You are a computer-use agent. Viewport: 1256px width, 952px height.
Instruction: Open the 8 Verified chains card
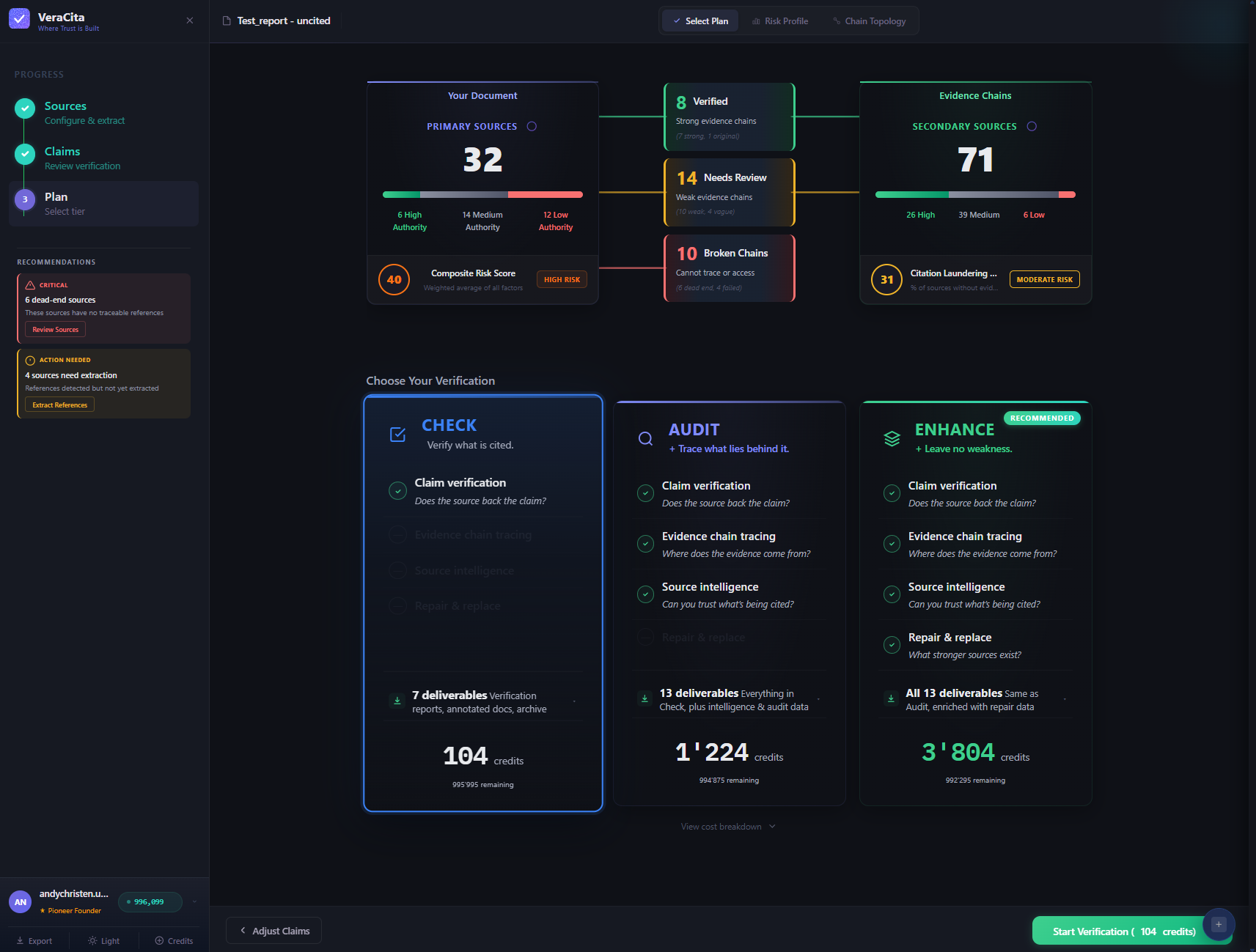click(x=730, y=117)
